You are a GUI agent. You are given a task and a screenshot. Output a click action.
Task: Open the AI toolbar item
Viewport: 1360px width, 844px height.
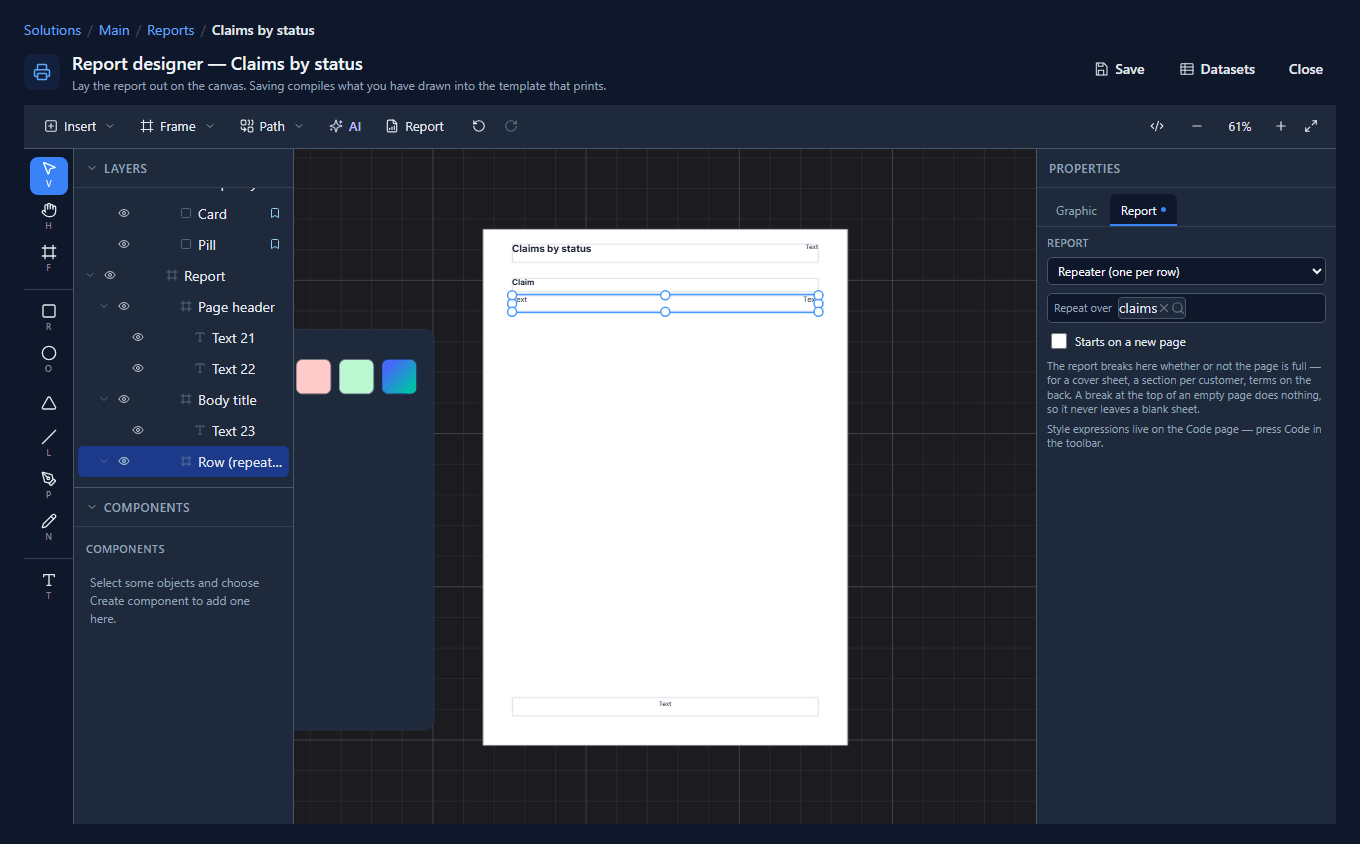(x=345, y=126)
